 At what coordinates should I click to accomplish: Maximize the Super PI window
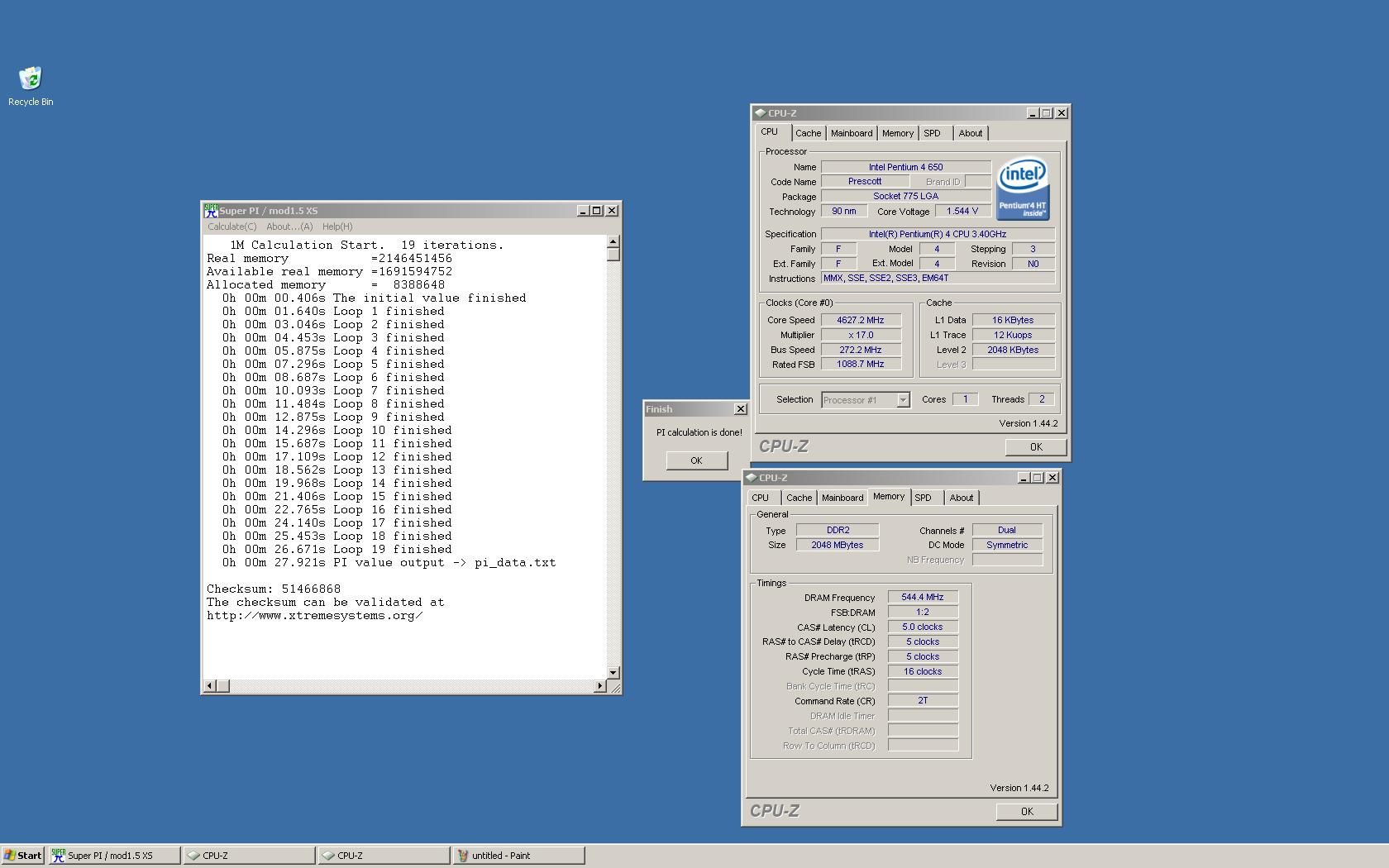[597, 211]
